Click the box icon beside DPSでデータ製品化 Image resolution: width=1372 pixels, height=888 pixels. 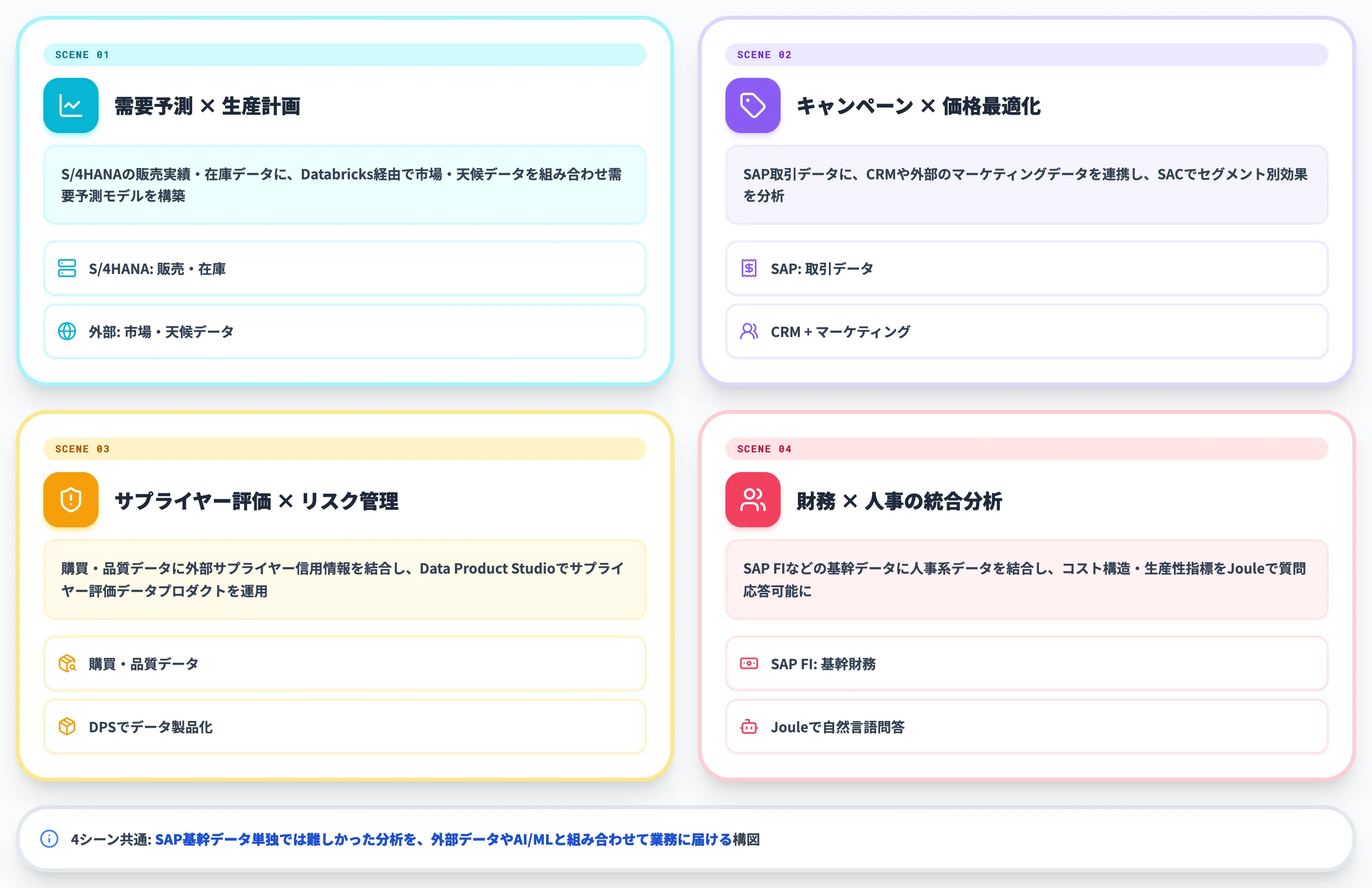(x=67, y=727)
